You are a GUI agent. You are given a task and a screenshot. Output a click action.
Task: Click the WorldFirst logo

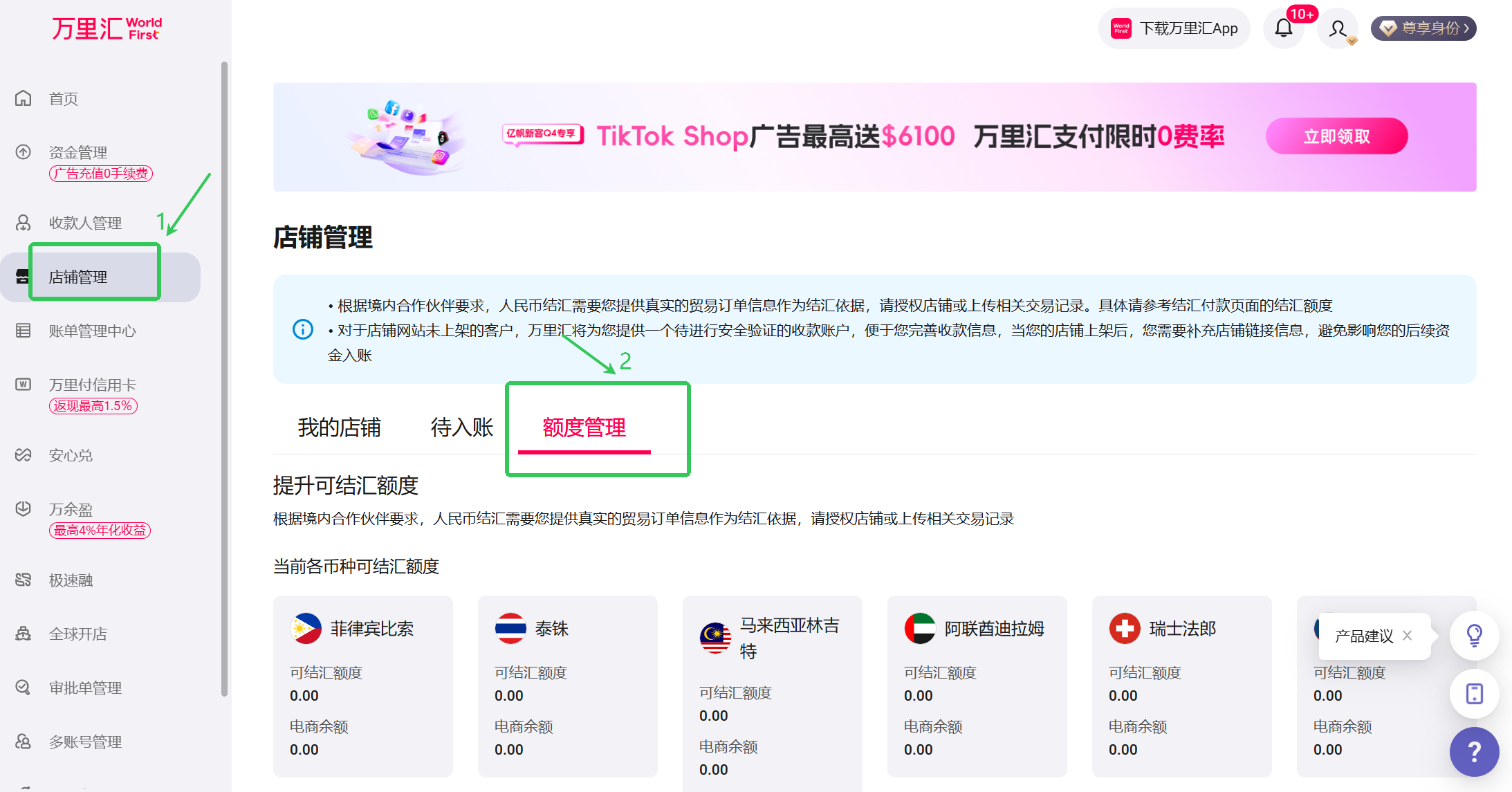point(107,28)
